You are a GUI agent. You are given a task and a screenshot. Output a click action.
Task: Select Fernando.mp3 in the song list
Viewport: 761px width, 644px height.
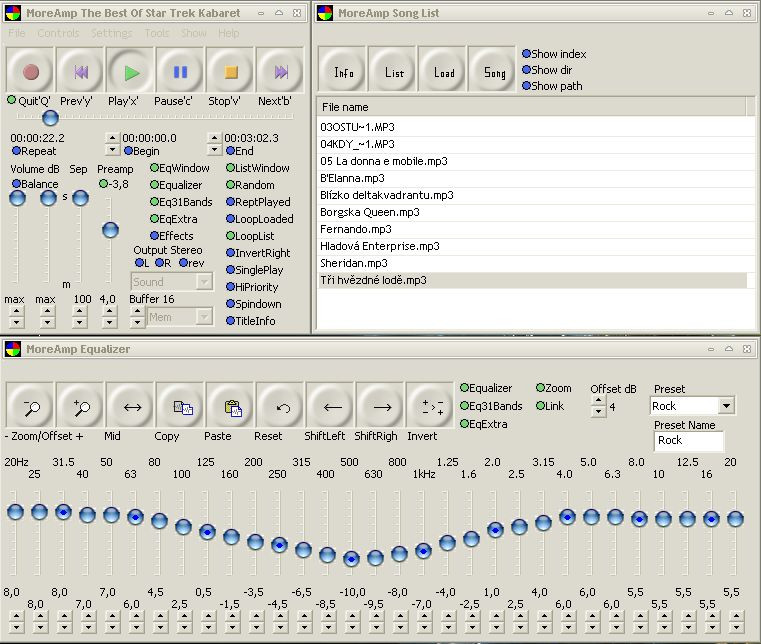pos(532,229)
